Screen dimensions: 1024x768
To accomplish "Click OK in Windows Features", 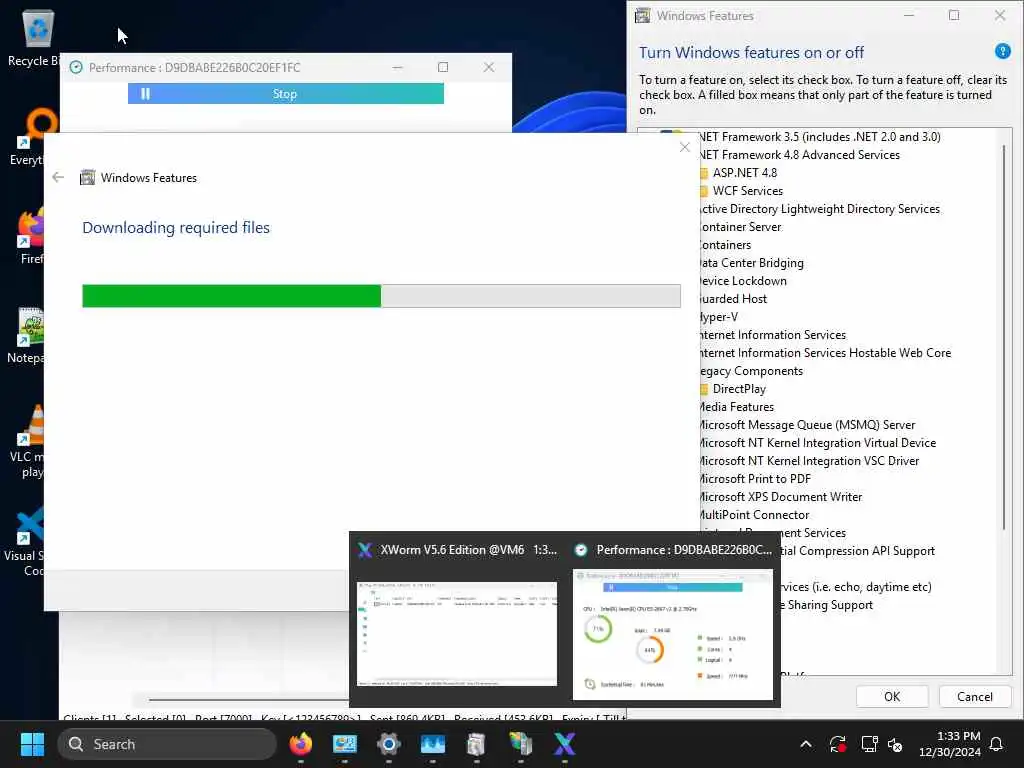I will tap(891, 696).
